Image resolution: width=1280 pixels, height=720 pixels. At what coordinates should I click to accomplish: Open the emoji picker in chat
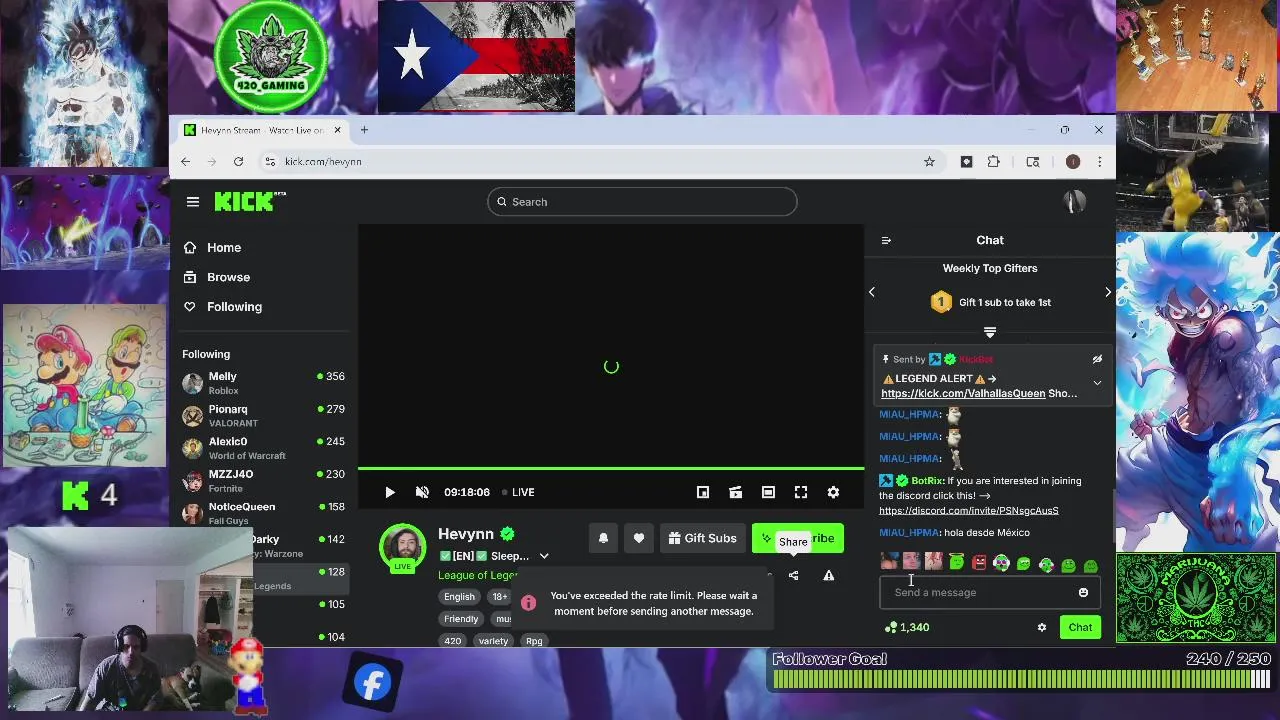pyautogui.click(x=1083, y=593)
